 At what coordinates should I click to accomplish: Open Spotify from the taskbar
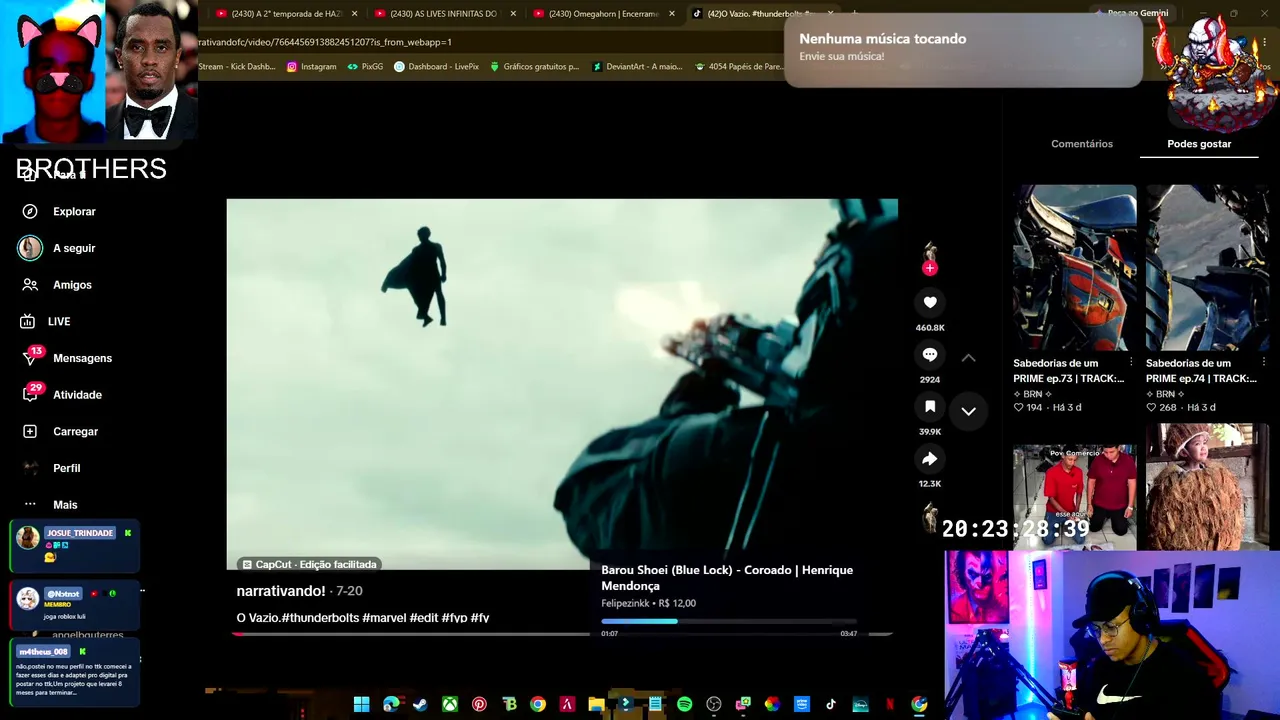tap(684, 704)
